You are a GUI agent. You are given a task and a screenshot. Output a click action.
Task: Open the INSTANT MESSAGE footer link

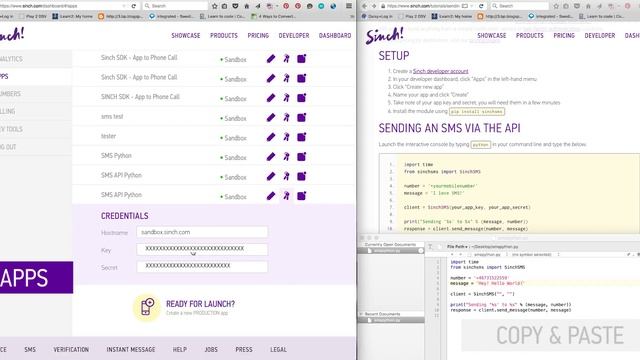(x=131, y=349)
